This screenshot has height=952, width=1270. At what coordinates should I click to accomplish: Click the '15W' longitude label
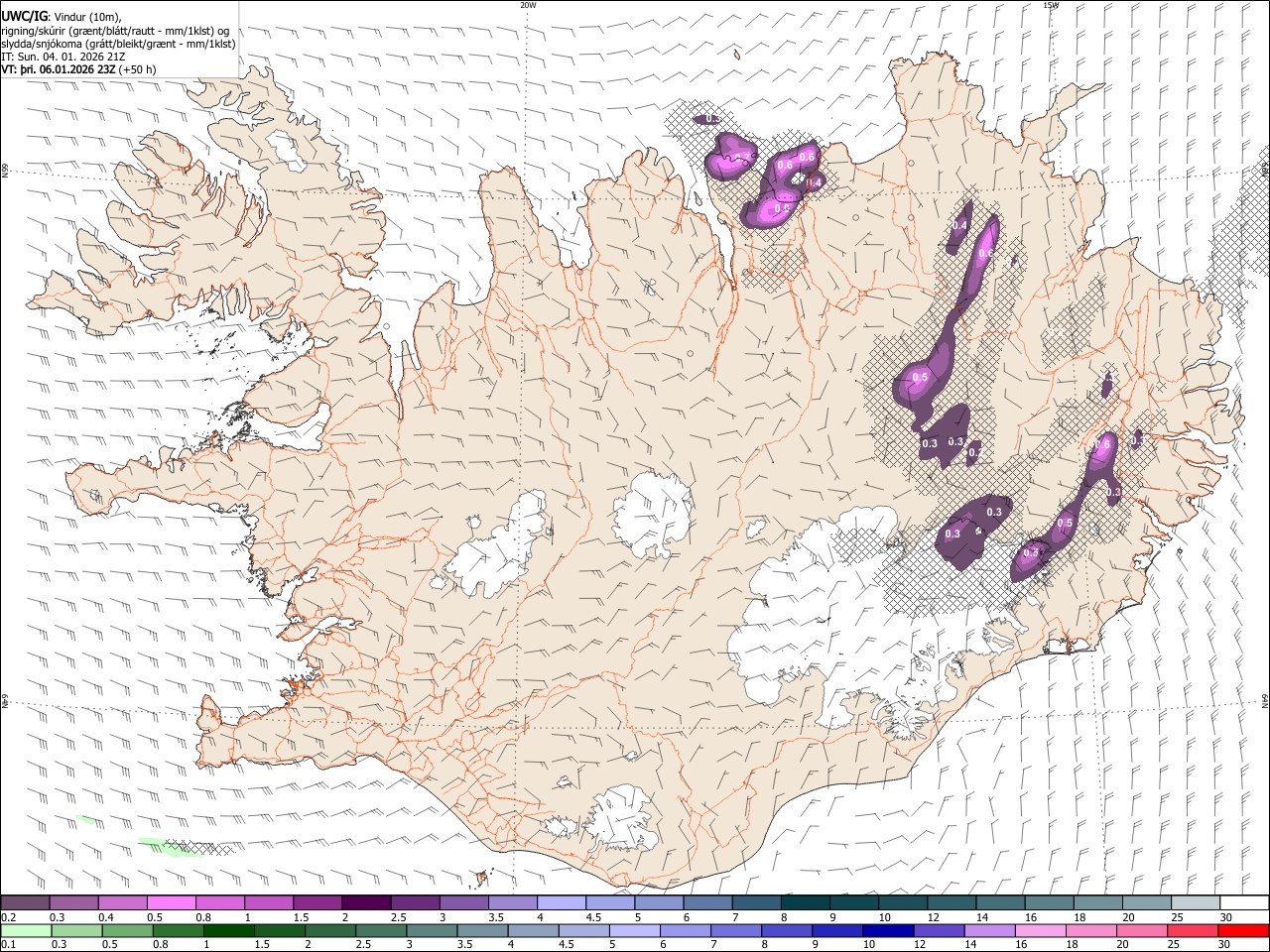pyautogui.click(x=1051, y=5)
